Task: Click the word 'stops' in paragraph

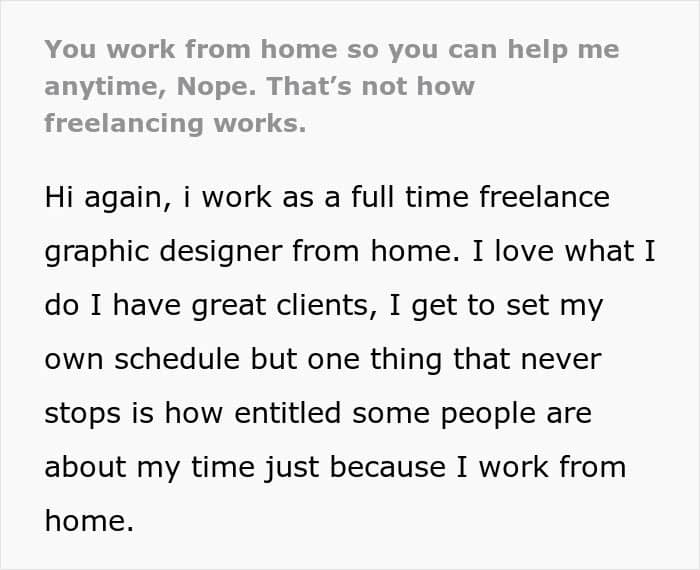Action: tap(83, 414)
